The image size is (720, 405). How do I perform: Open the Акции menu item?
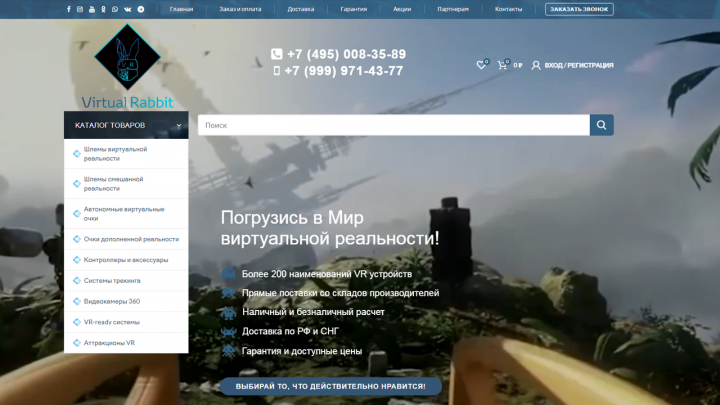402,9
